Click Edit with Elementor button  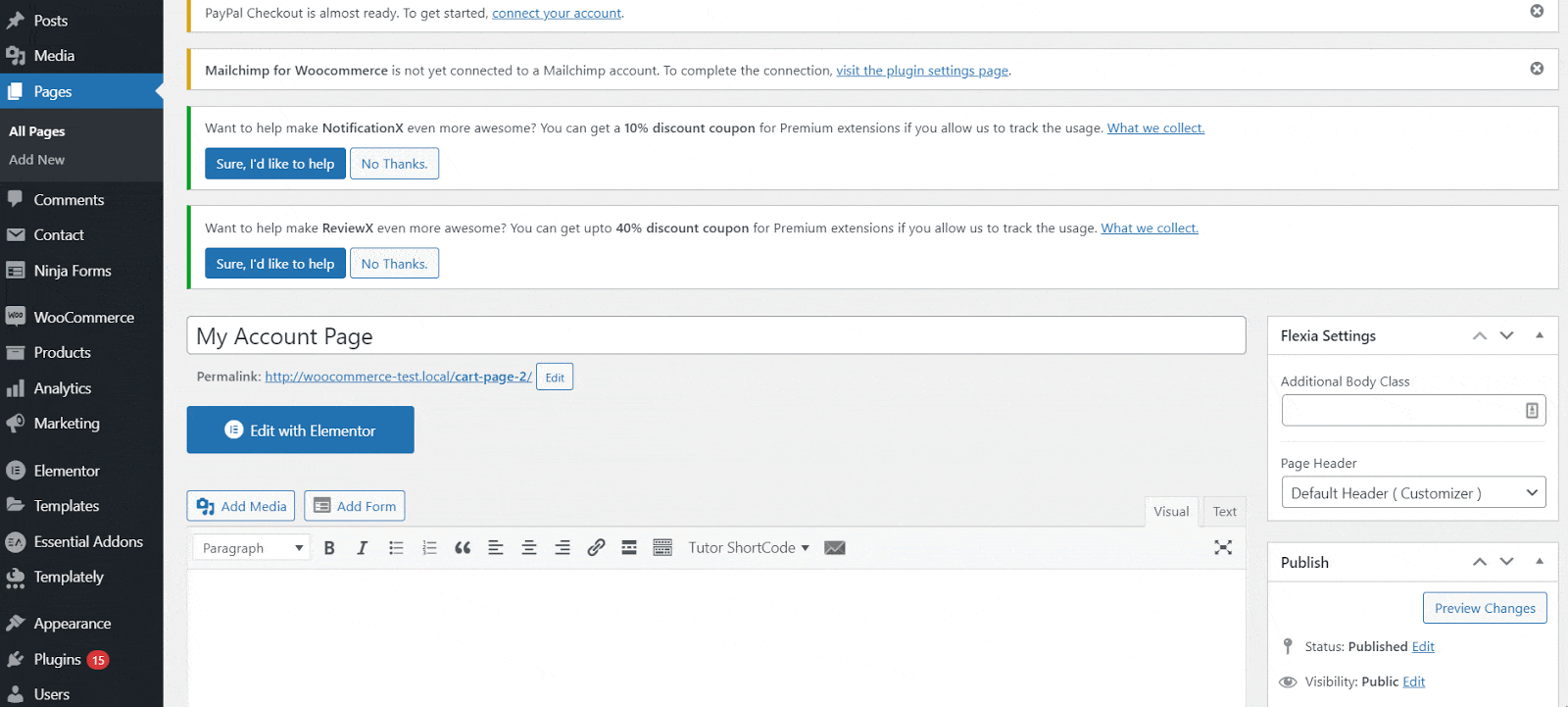[301, 430]
